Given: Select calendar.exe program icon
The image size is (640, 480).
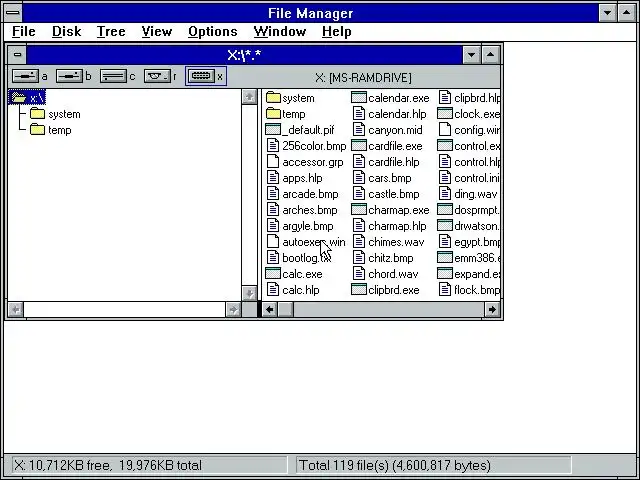Looking at the screenshot, I should click(359, 98).
